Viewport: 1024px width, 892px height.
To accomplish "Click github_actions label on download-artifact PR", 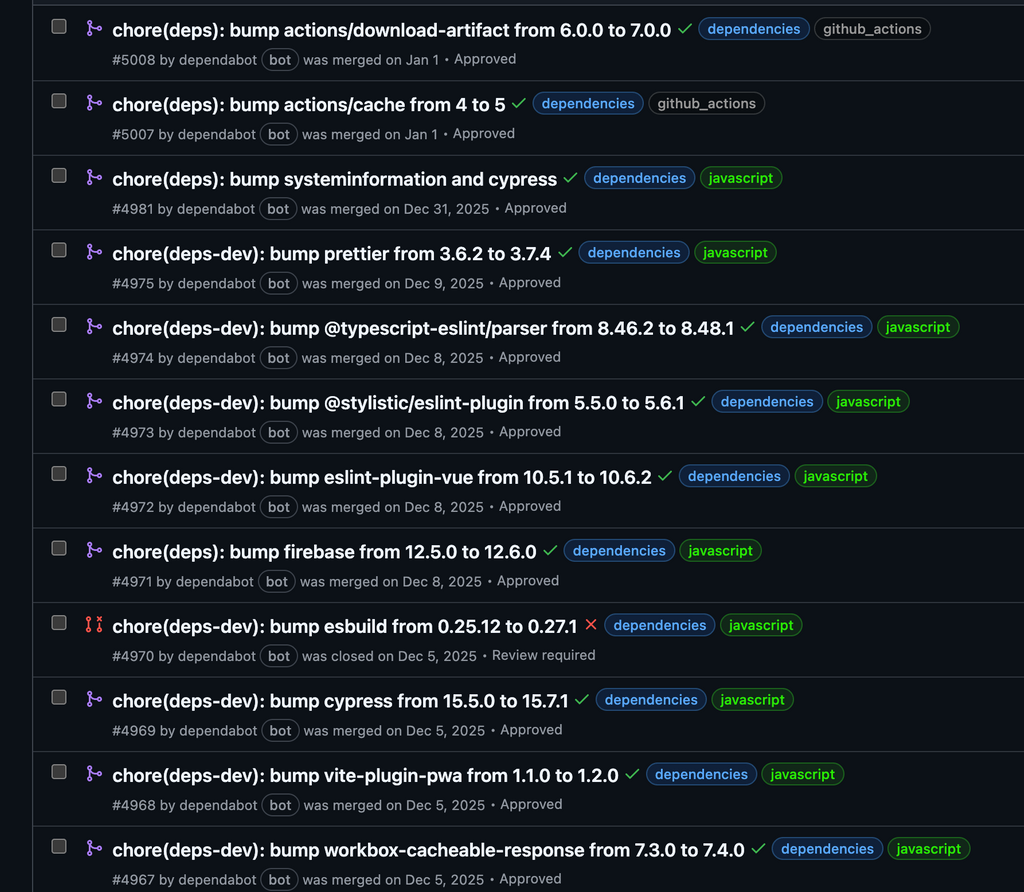I will click(x=872, y=29).
